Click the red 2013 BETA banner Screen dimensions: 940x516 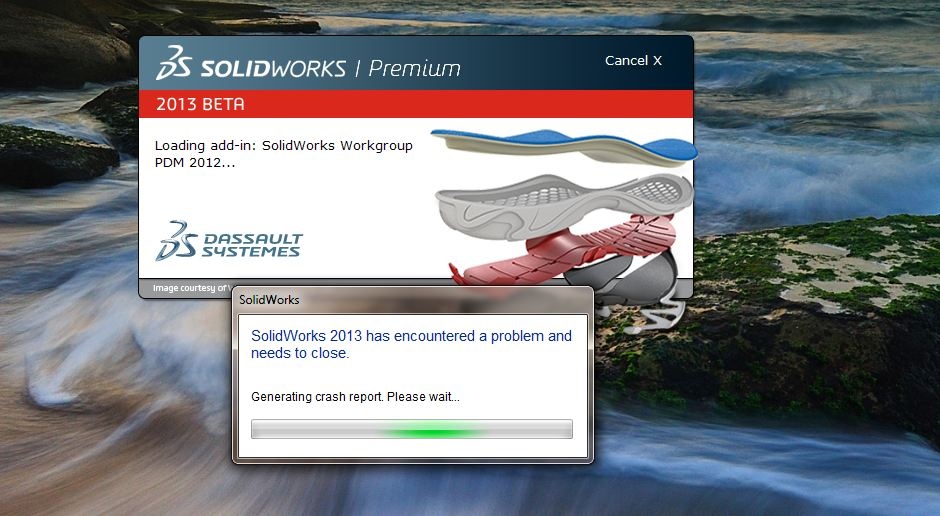pyautogui.click(x=416, y=104)
